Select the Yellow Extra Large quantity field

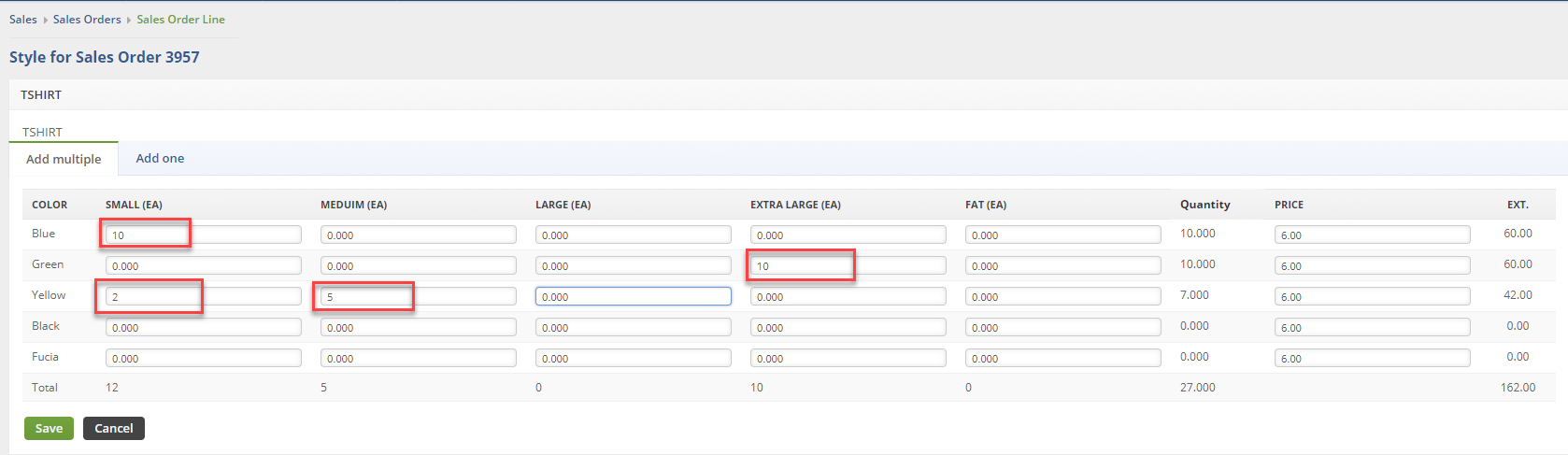tap(848, 296)
